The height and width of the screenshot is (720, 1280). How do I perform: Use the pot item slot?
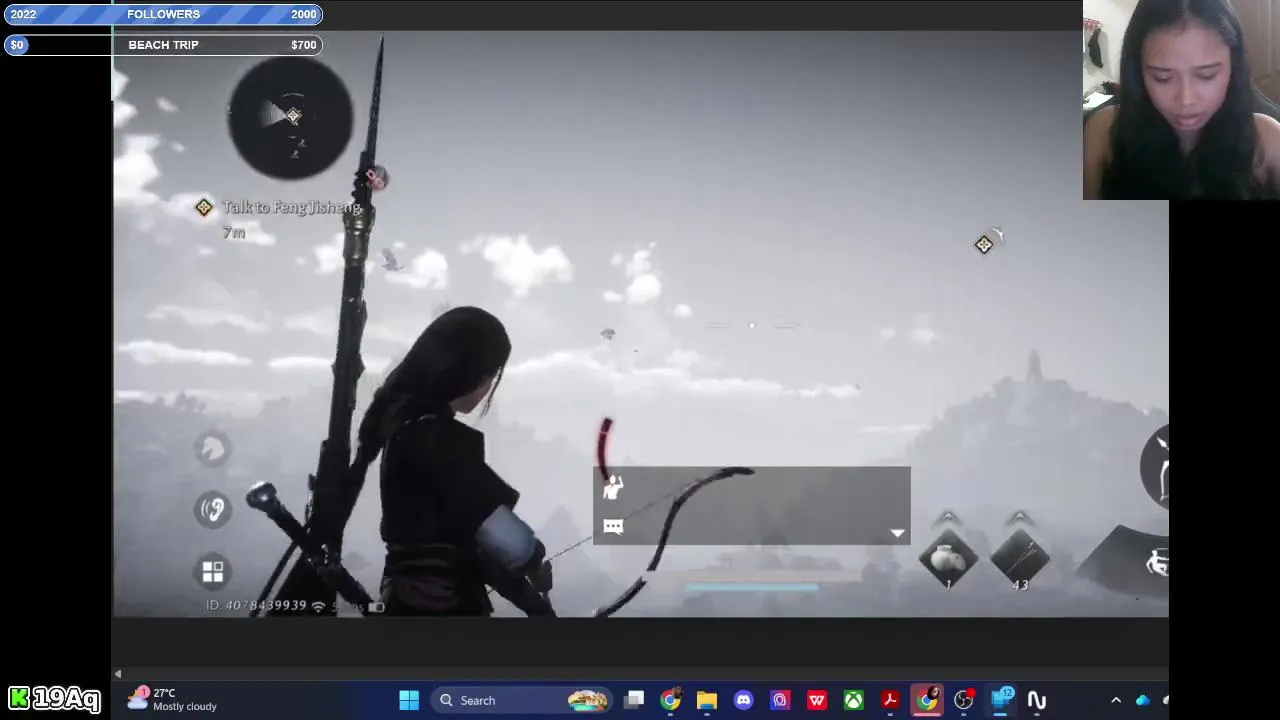[948, 558]
